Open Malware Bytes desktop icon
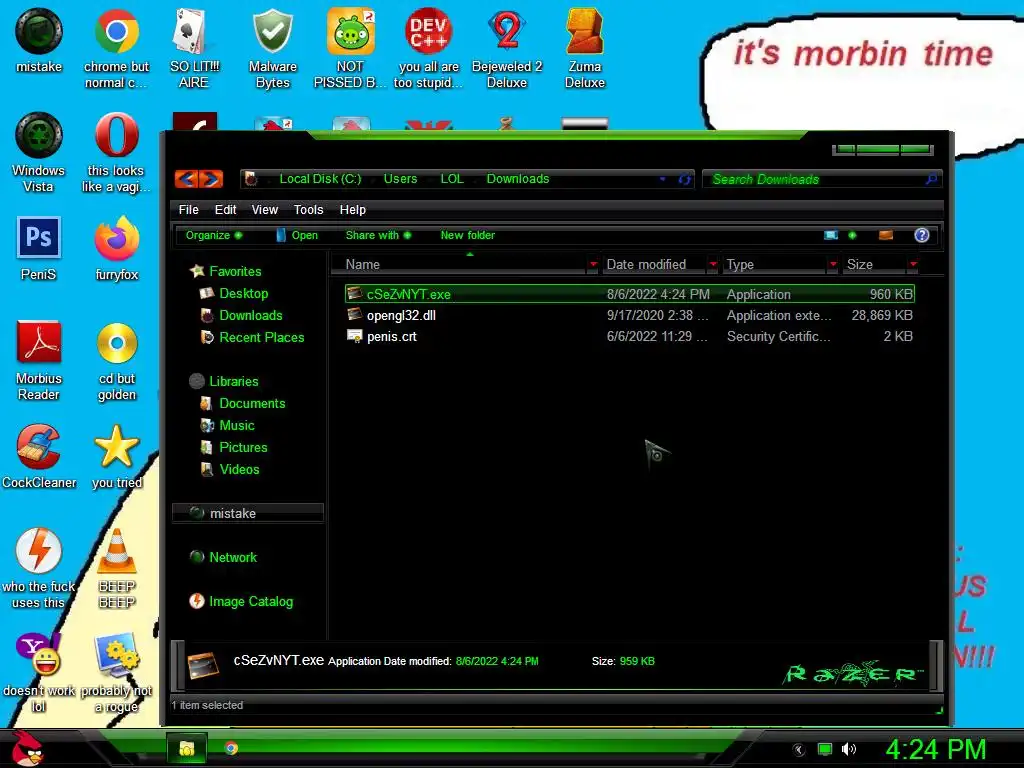 (x=272, y=47)
